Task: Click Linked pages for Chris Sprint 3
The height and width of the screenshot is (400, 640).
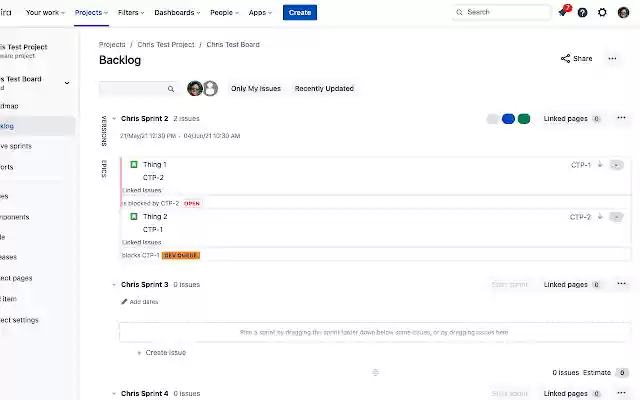Action: 571,284
